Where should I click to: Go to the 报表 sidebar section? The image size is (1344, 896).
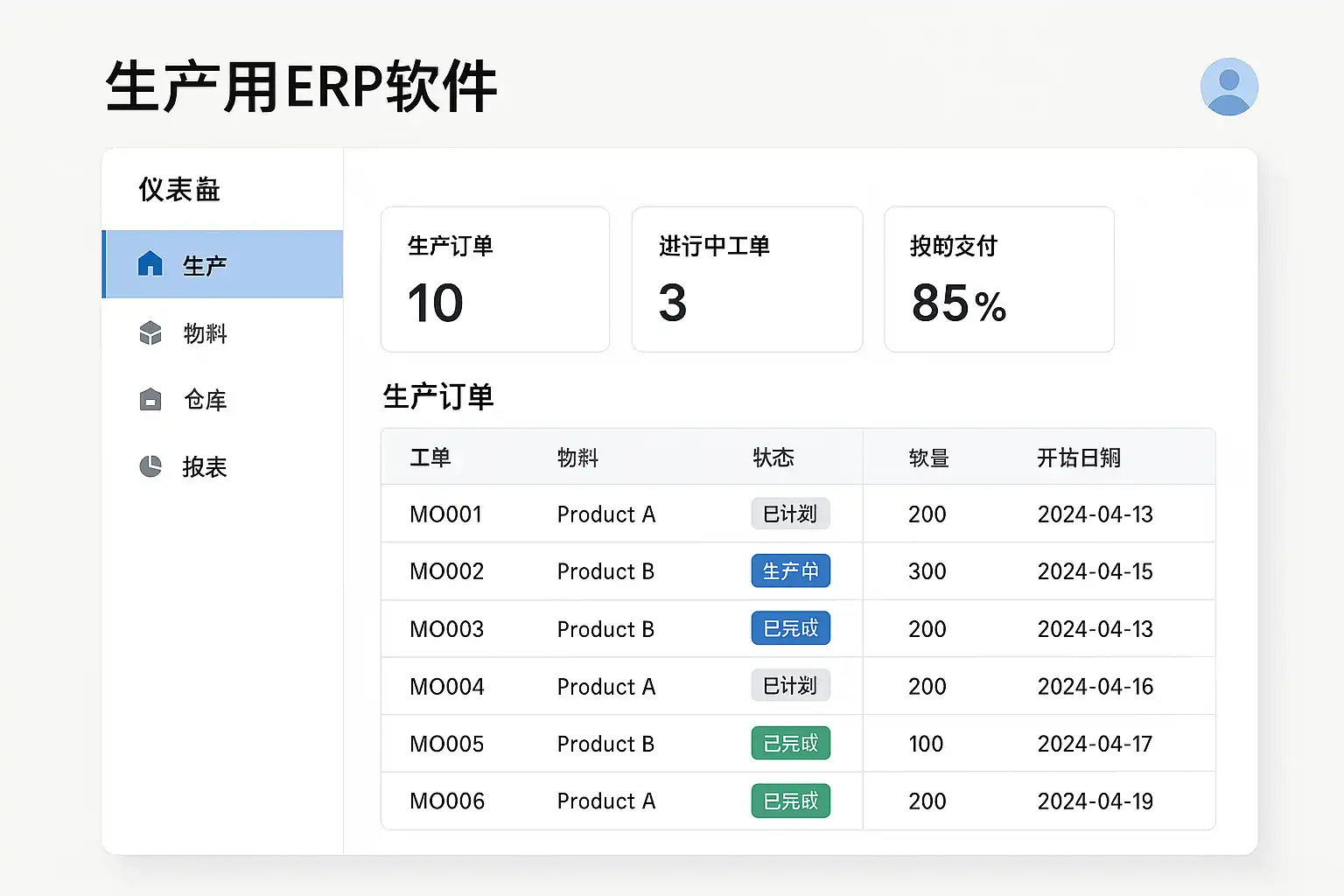205,467
